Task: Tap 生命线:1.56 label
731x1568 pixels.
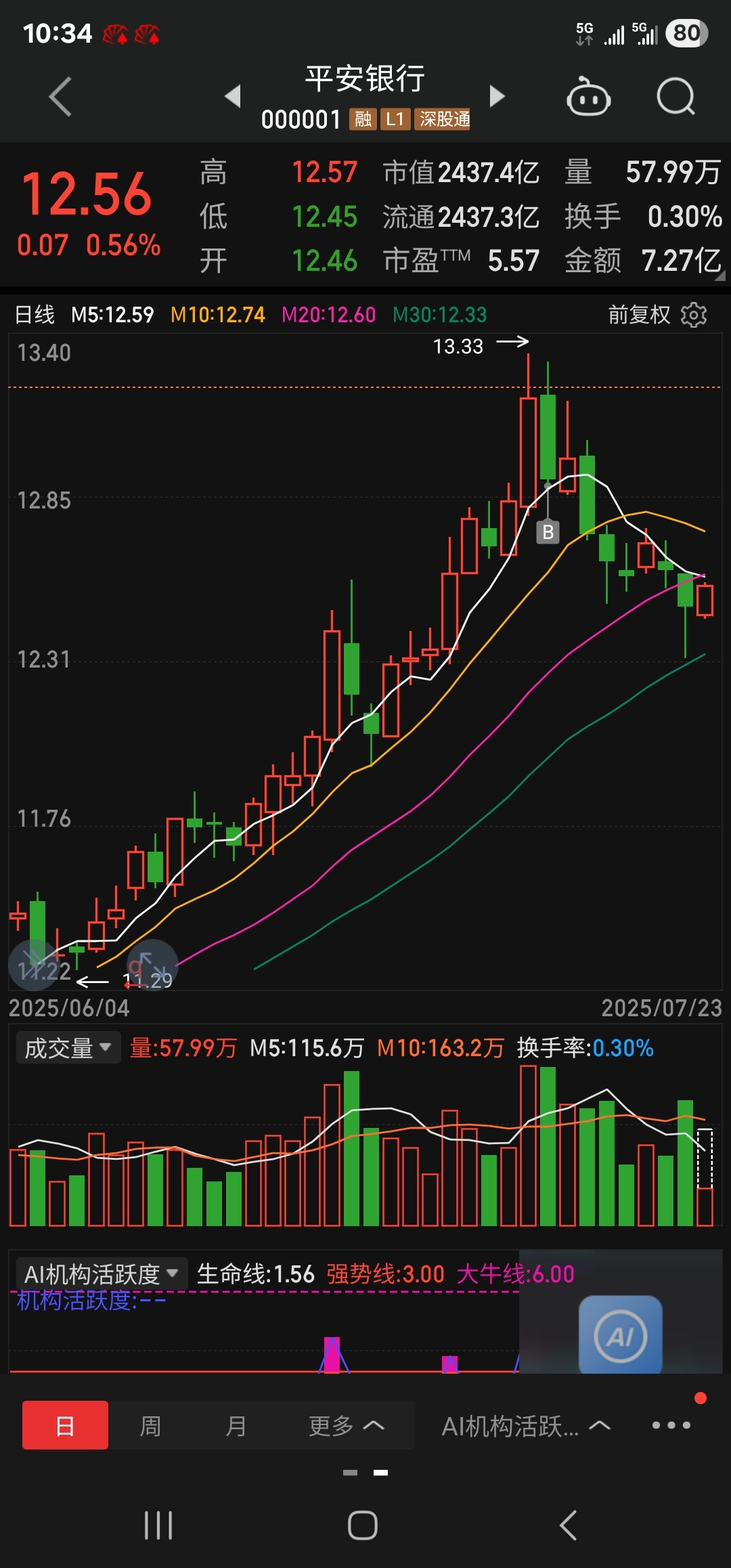Action: [x=256, y=1274]
